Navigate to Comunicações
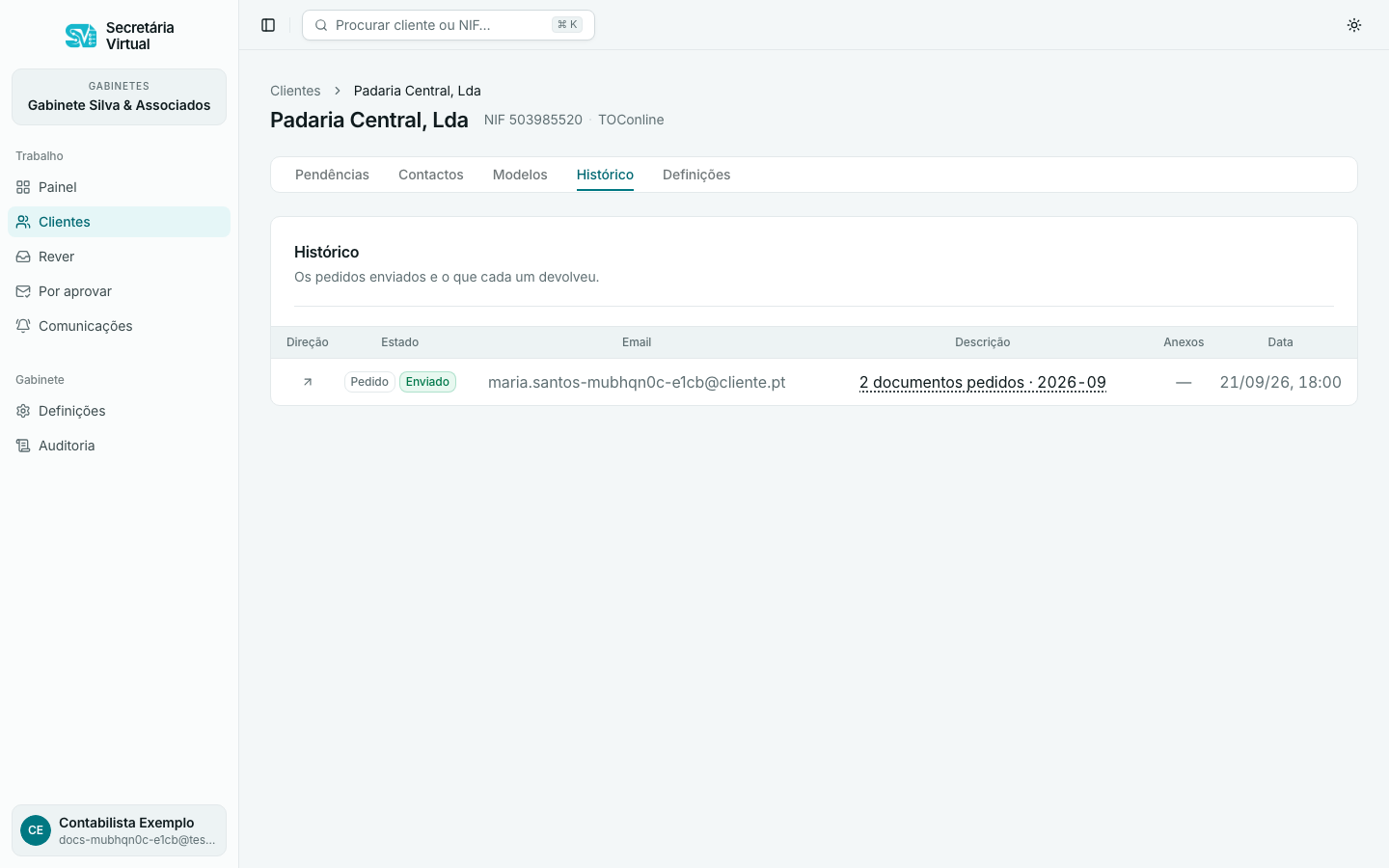1389x868 pixels. coord(119,326)
